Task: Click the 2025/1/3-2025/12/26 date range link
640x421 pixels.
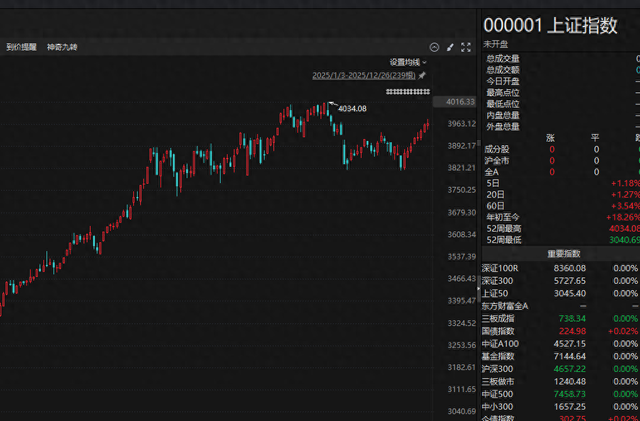Action: click(364, 76)
